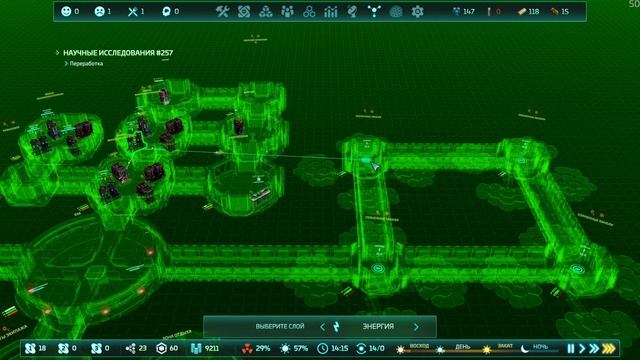640x360 pixels.
Task: Set normal game speed single arrow
Action: pyautogui.click(x=582, y=348)
